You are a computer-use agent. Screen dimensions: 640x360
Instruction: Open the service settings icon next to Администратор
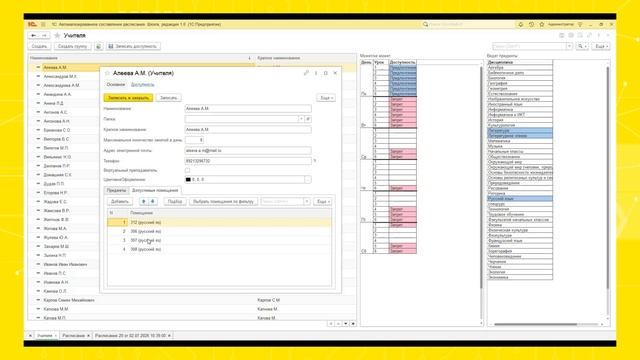tap(580, 24)
